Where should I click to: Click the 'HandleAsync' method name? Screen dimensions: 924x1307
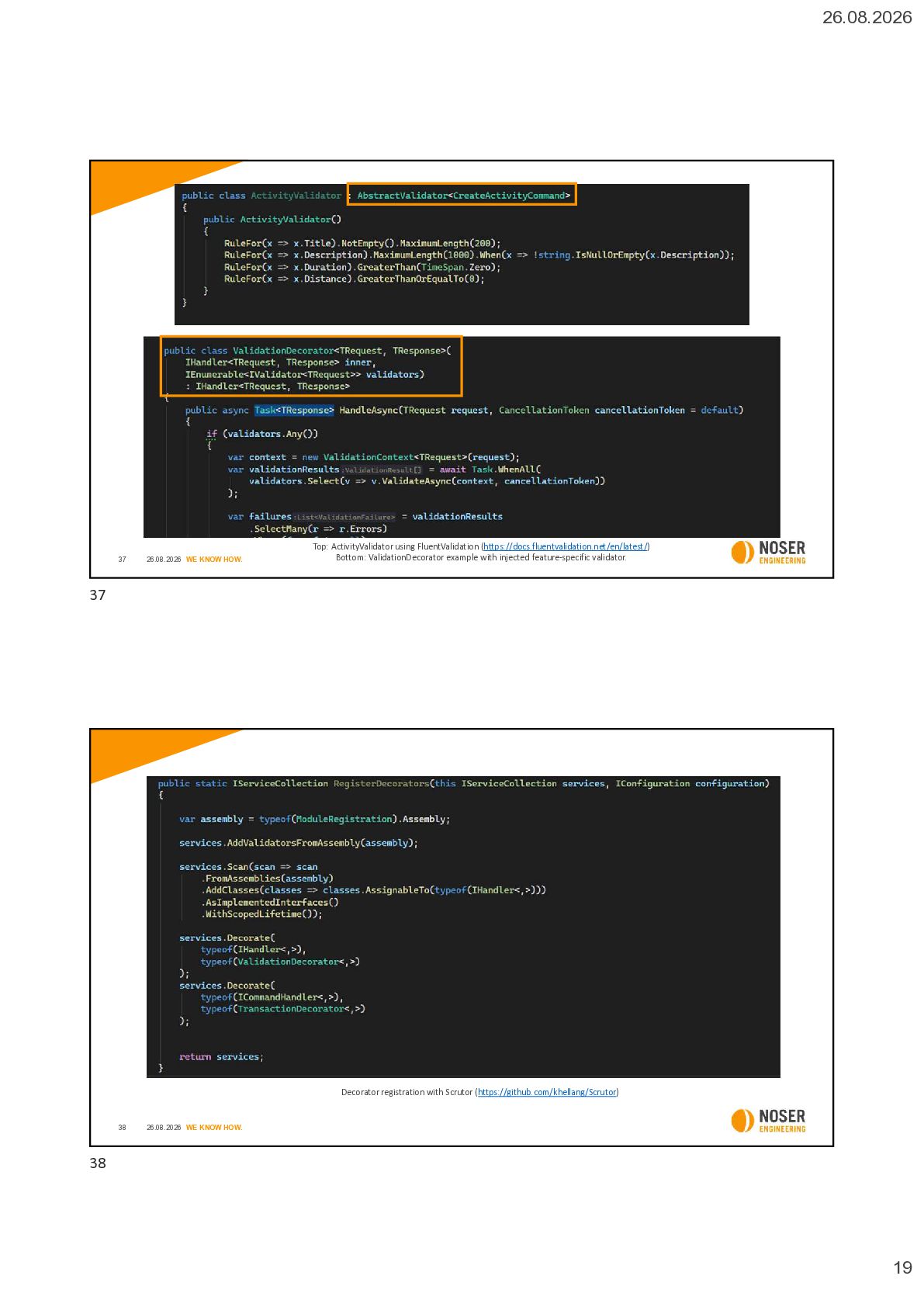click(x=369, y=410)
